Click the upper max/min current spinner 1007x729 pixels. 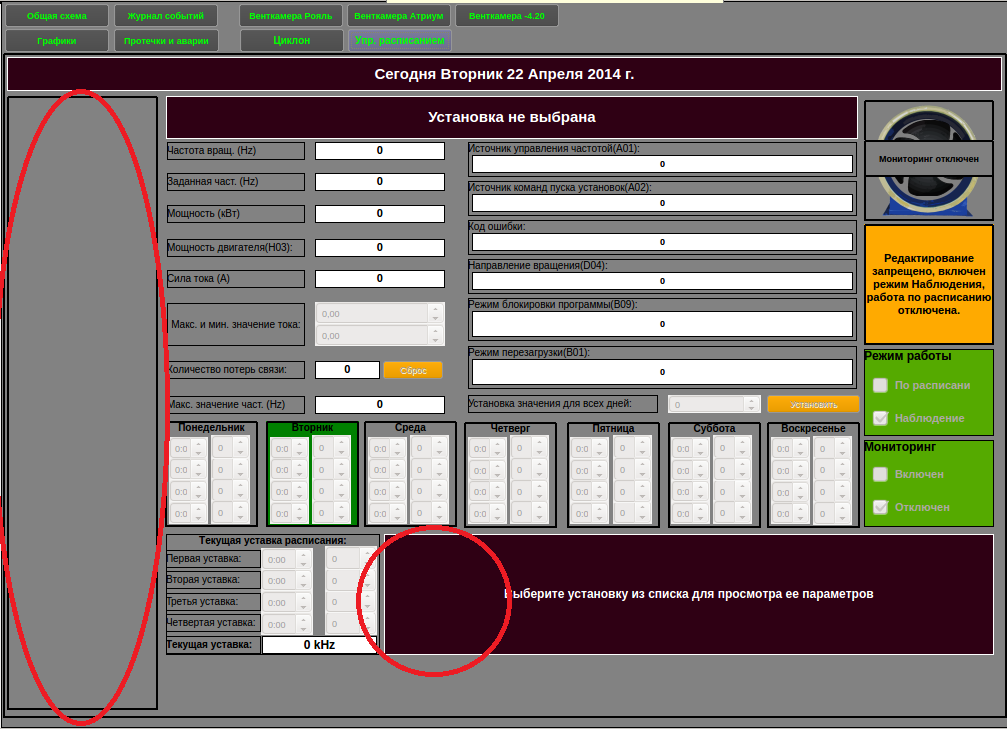click(x=372, y=313)
